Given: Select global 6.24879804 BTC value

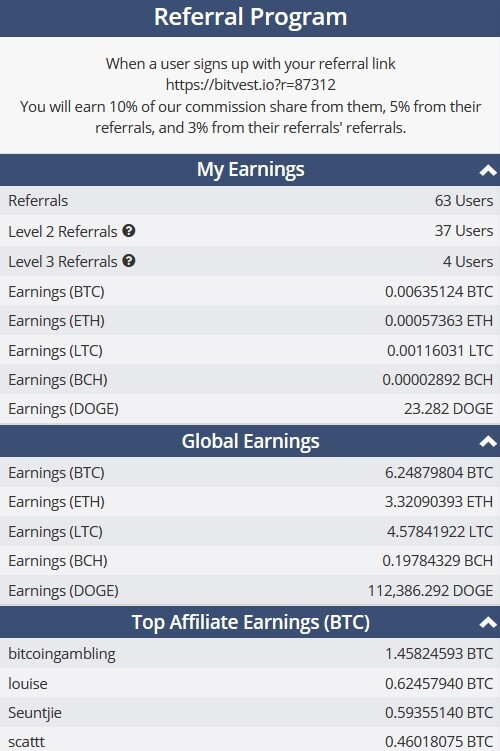Looking at the screenshot, I should pyautogui.click(x=439, y=473).
